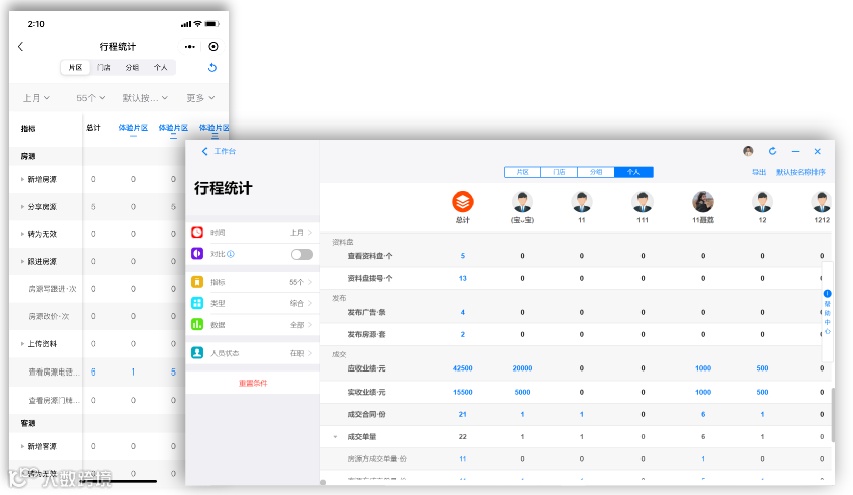853x495 pixels.
Task: Select the mobile 个人 tab
Action: tap(160, 67)
